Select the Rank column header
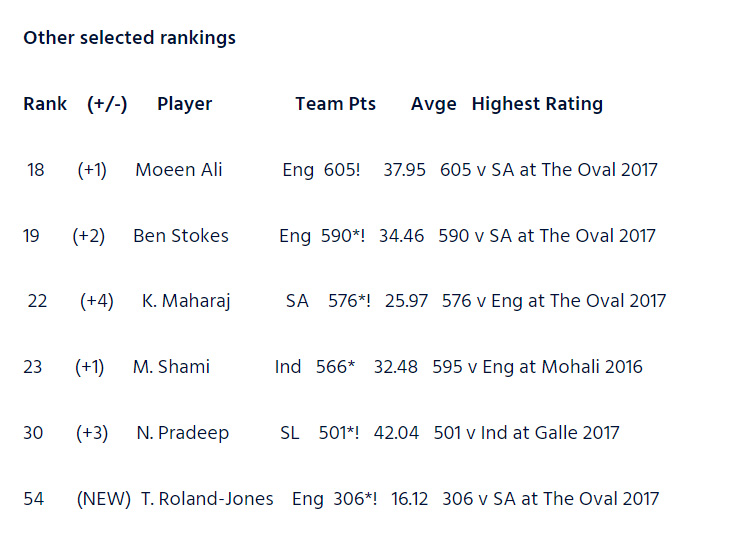The image size is (739, 542). (x=45, y=104)
